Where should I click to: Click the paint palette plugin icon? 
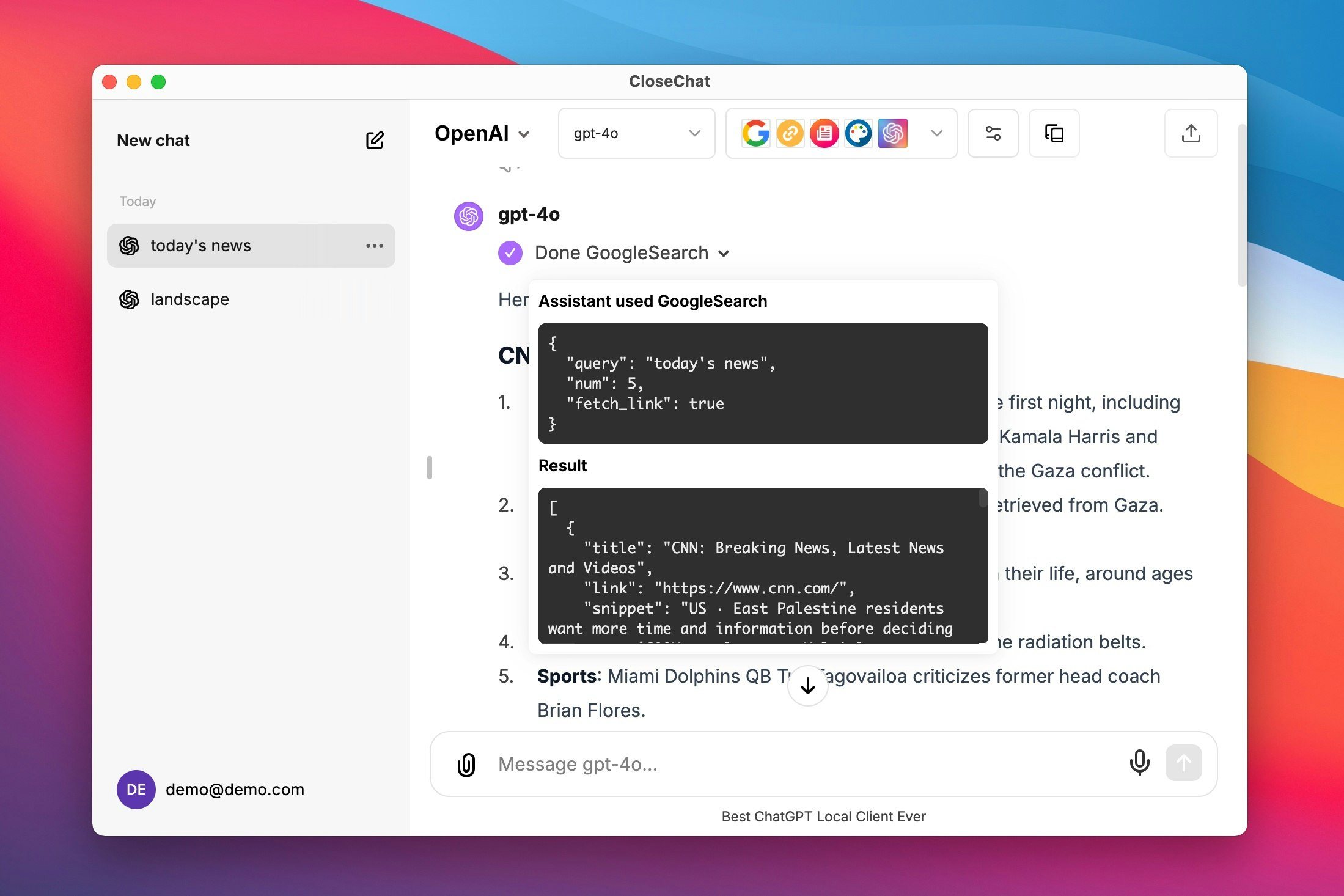[858, 133]
